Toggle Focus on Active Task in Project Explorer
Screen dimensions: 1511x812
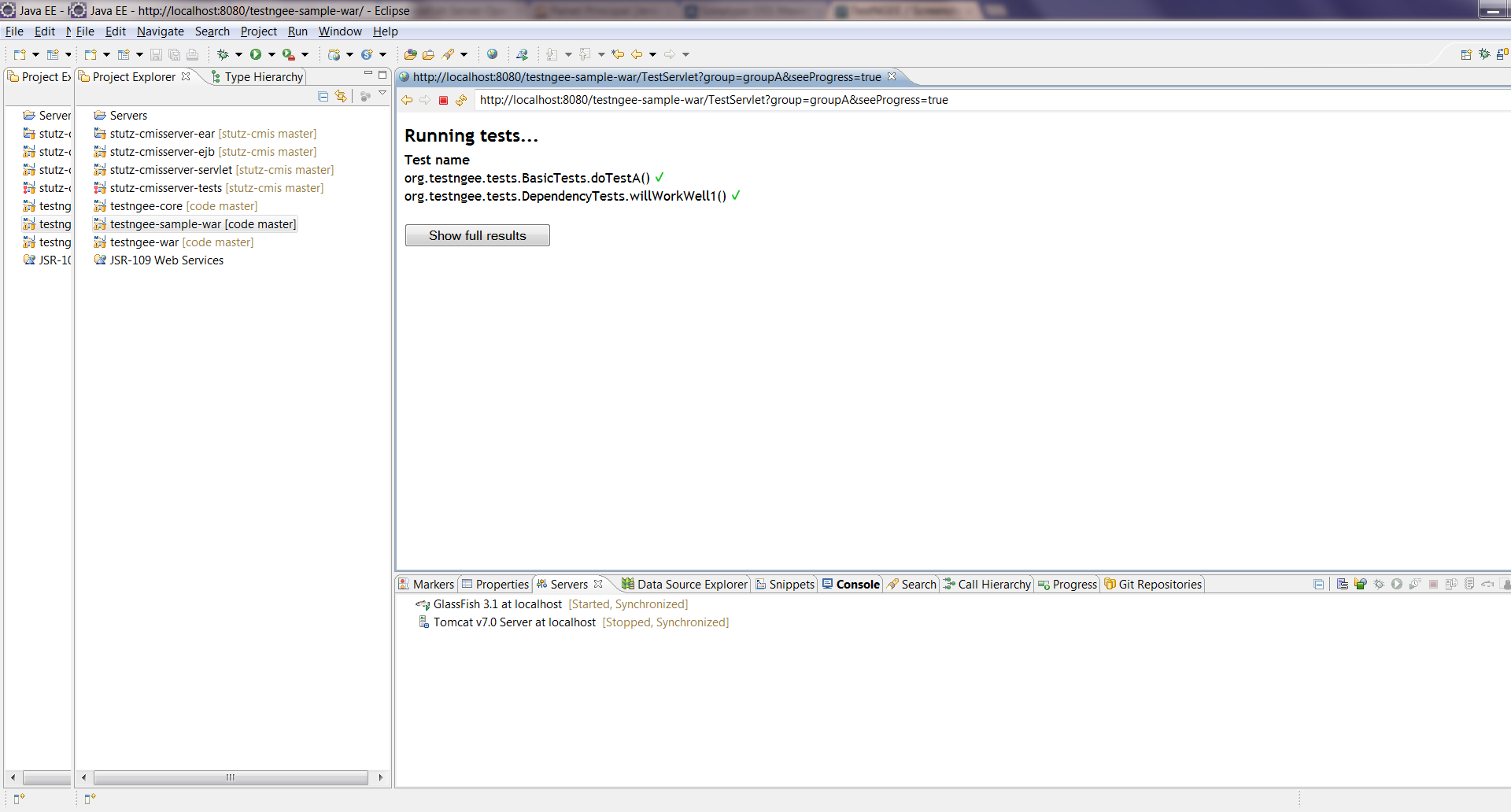tap(365, 95)
